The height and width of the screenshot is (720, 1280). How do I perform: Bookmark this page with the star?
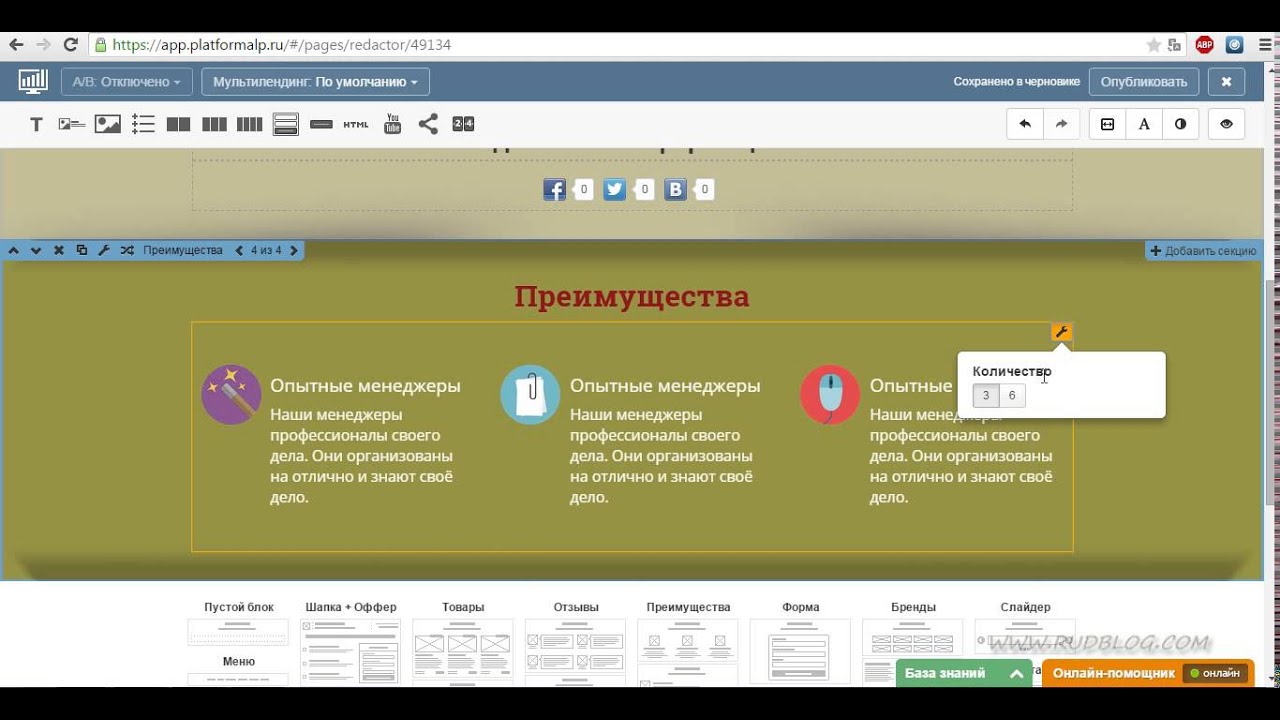pyautogui.click(x=1153, y=45)
